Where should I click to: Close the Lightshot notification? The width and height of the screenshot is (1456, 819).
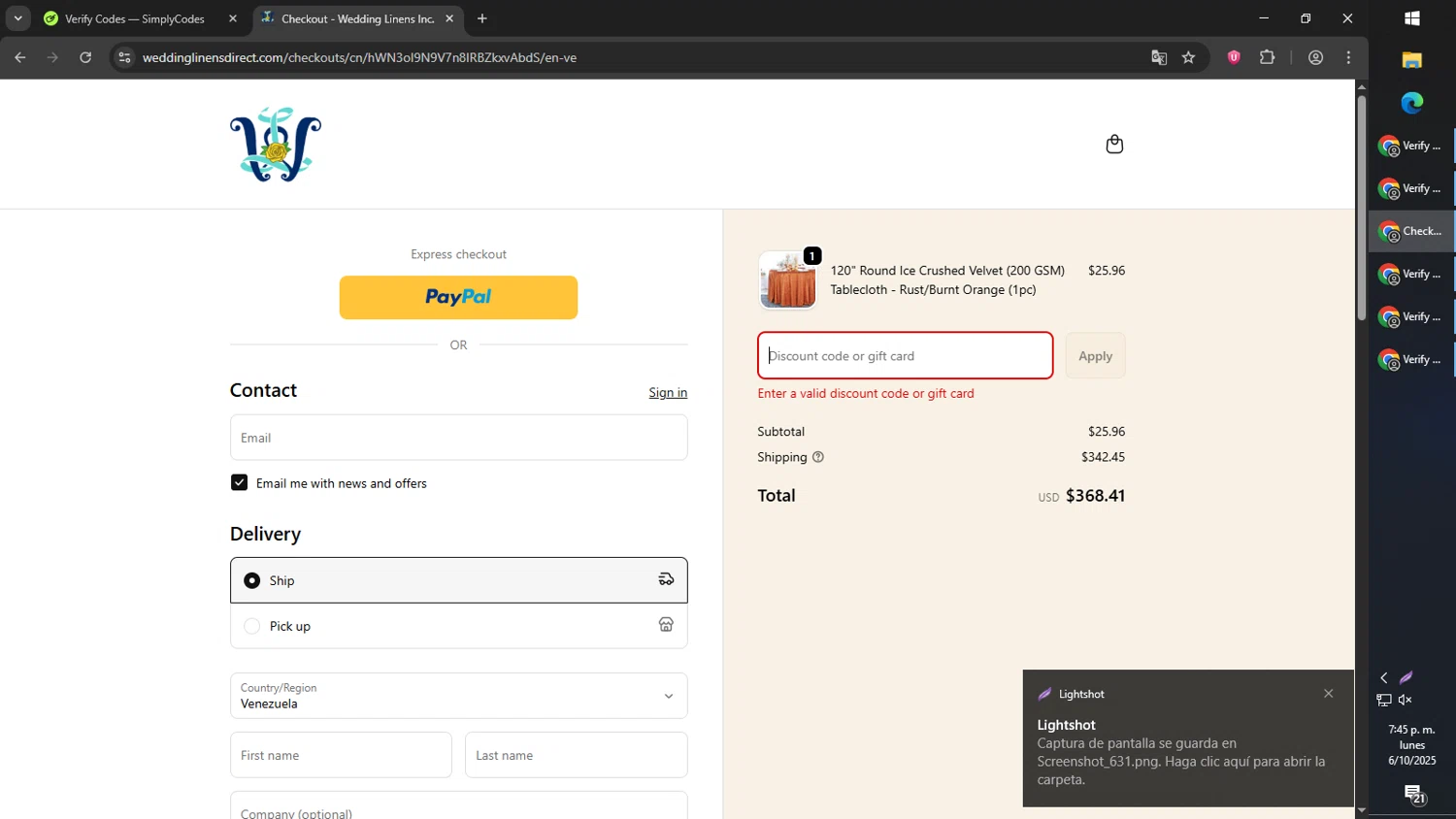pos(1328,693)
